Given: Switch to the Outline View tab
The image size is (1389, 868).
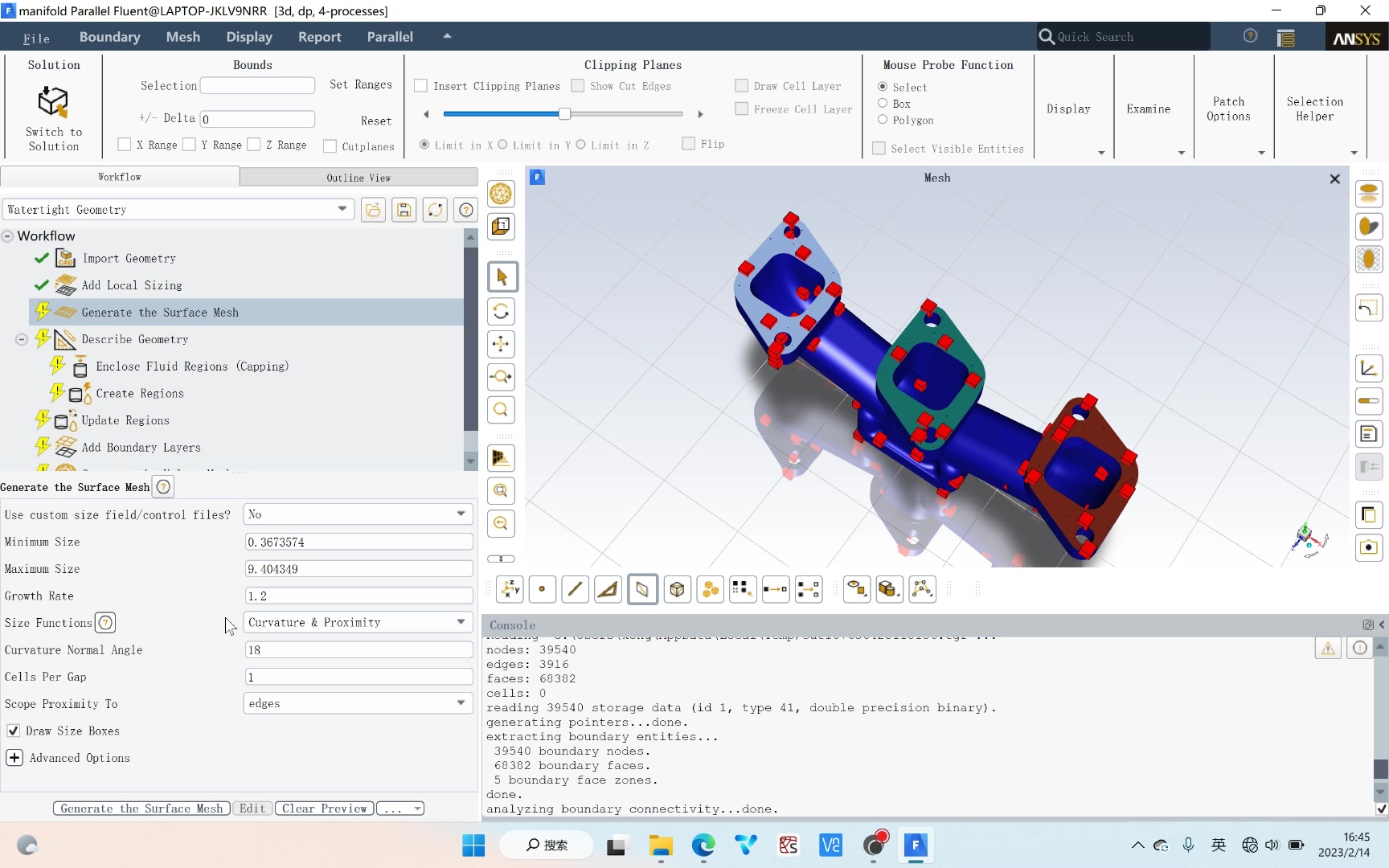Looking at the screenshot, I should pyautogui.click(x=358, y=177).
